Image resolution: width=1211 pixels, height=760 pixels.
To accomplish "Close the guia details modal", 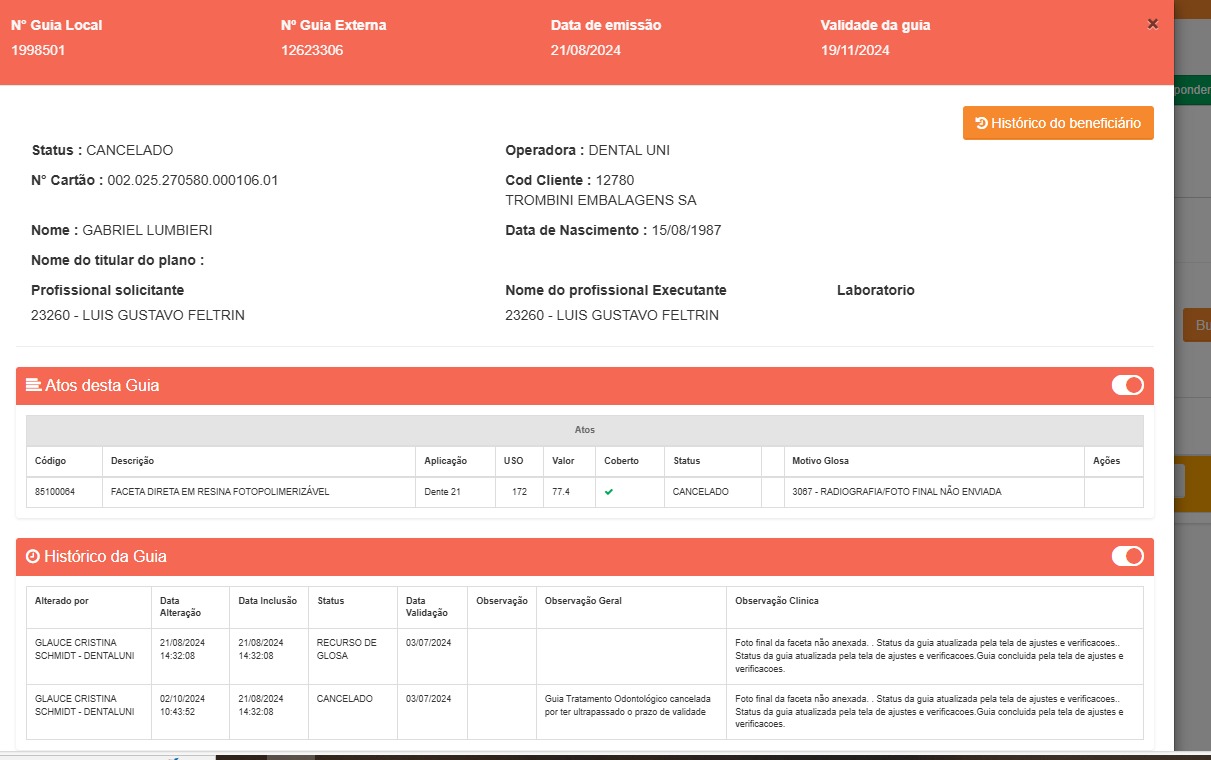I will pyautogui.click(x=1152, y=24).
